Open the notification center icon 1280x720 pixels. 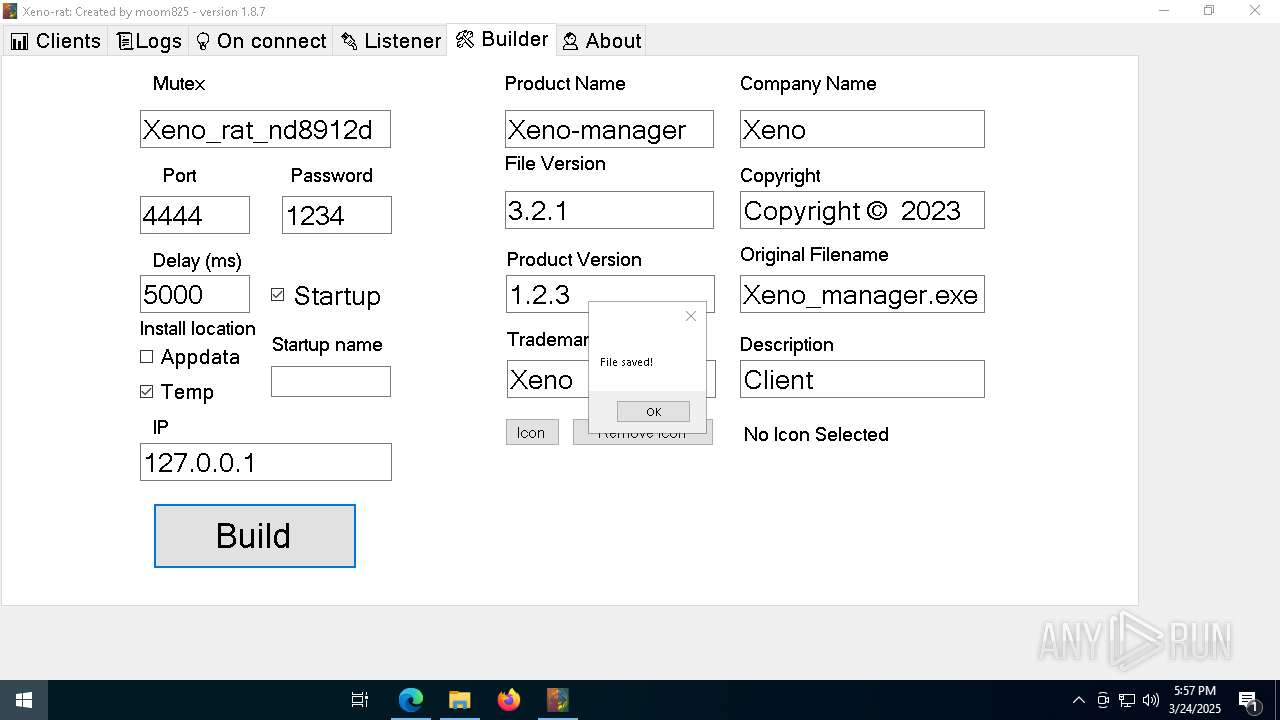[1248, 700]
